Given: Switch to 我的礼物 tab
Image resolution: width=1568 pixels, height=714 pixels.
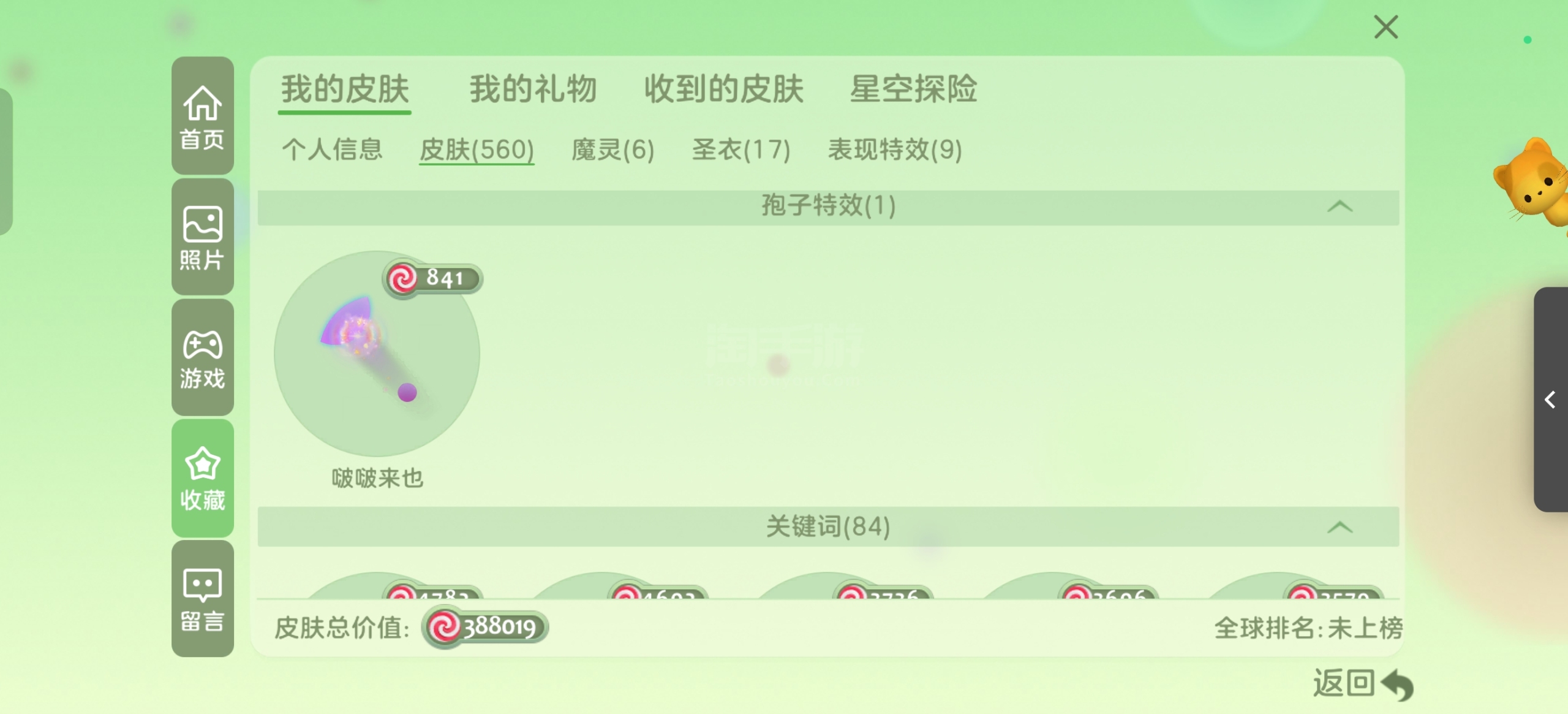Looking at the screenshot, I should 533,89.
